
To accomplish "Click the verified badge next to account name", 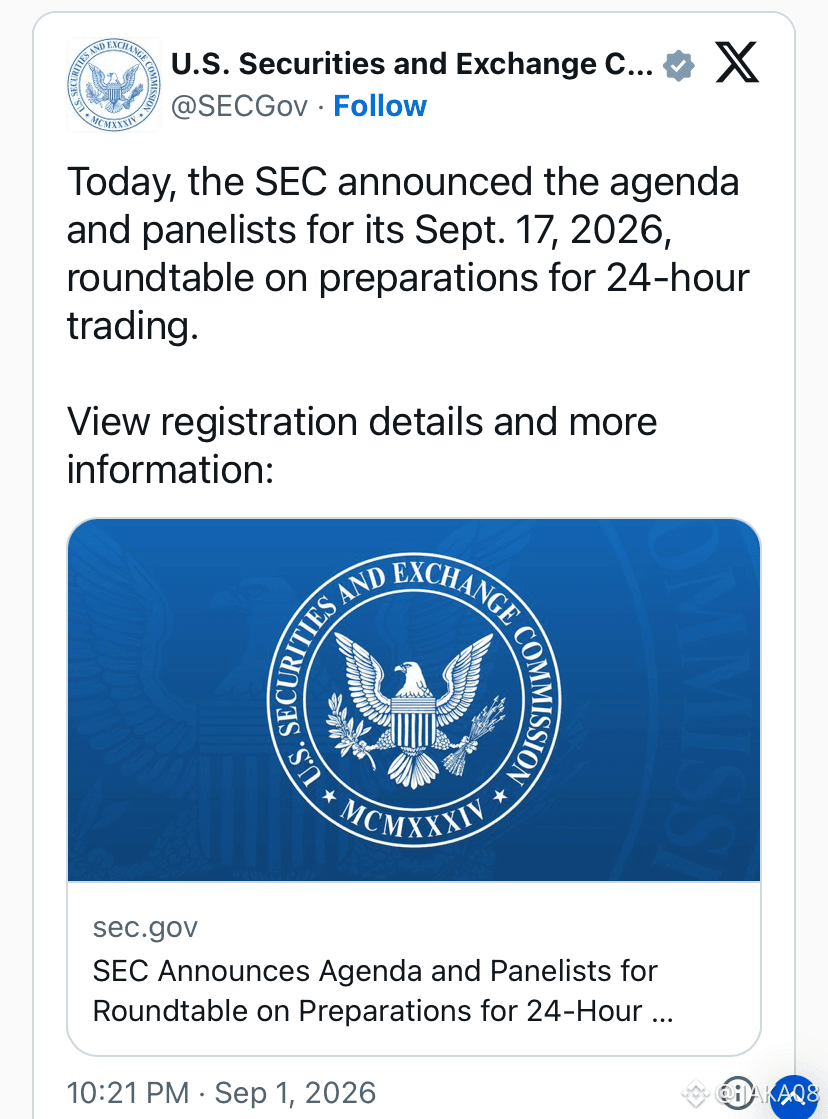I will point(678,66).
